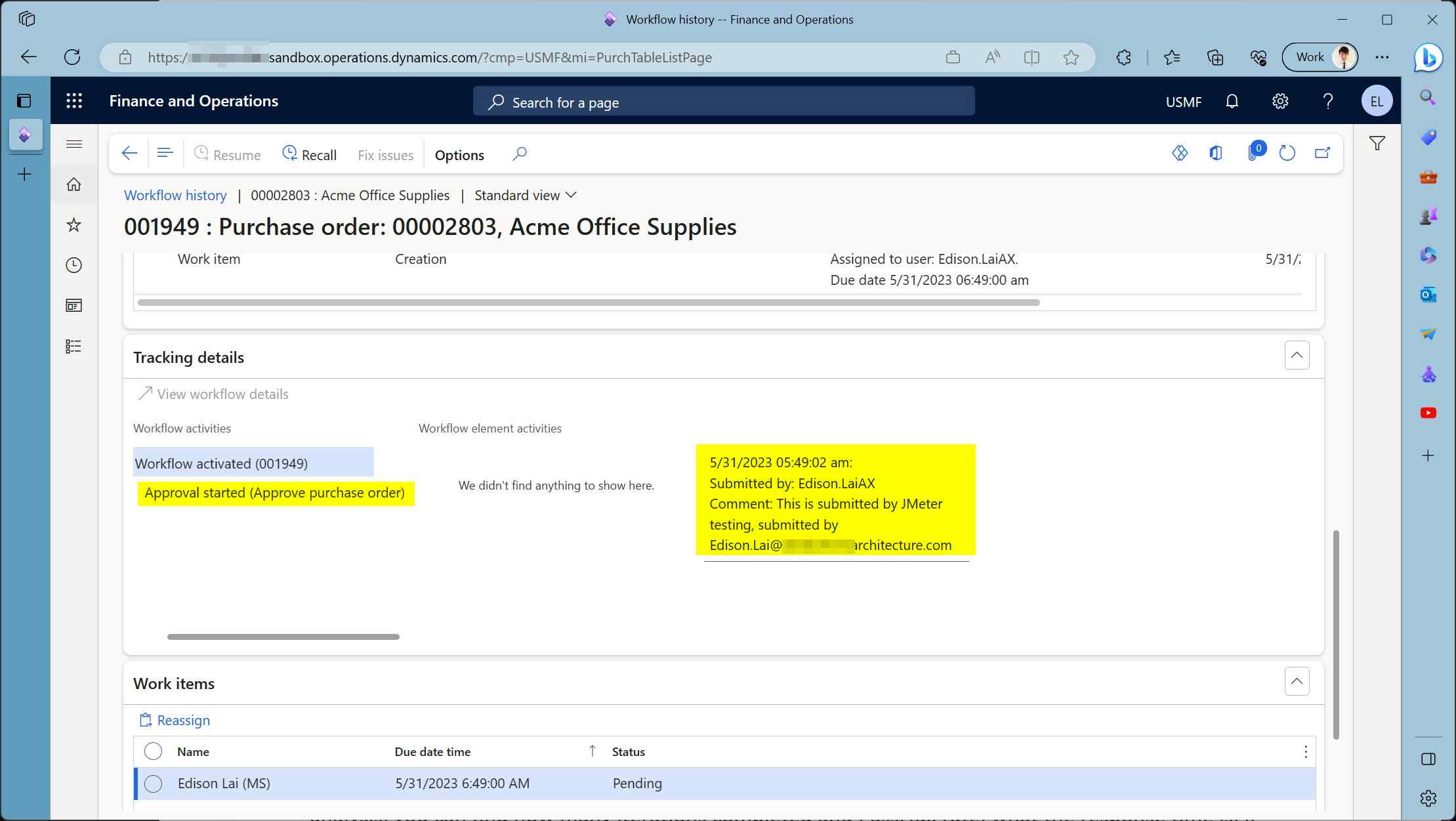Image resolution: width=1456 pixels, height=821 pixels.
Task: Refresh the Workflow history page
Action: pyautogui.click(x=1287, y=154)
